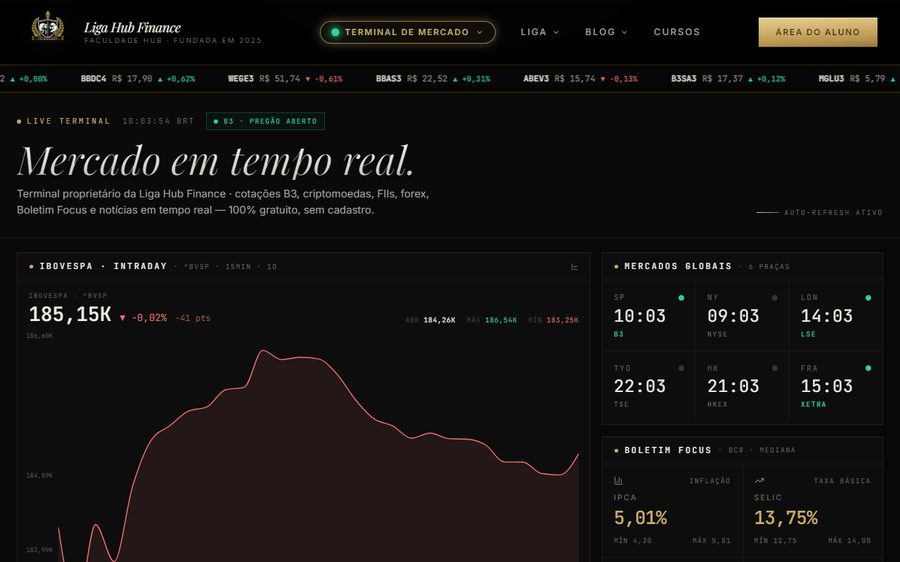Click the LSE exchange label

808,334
